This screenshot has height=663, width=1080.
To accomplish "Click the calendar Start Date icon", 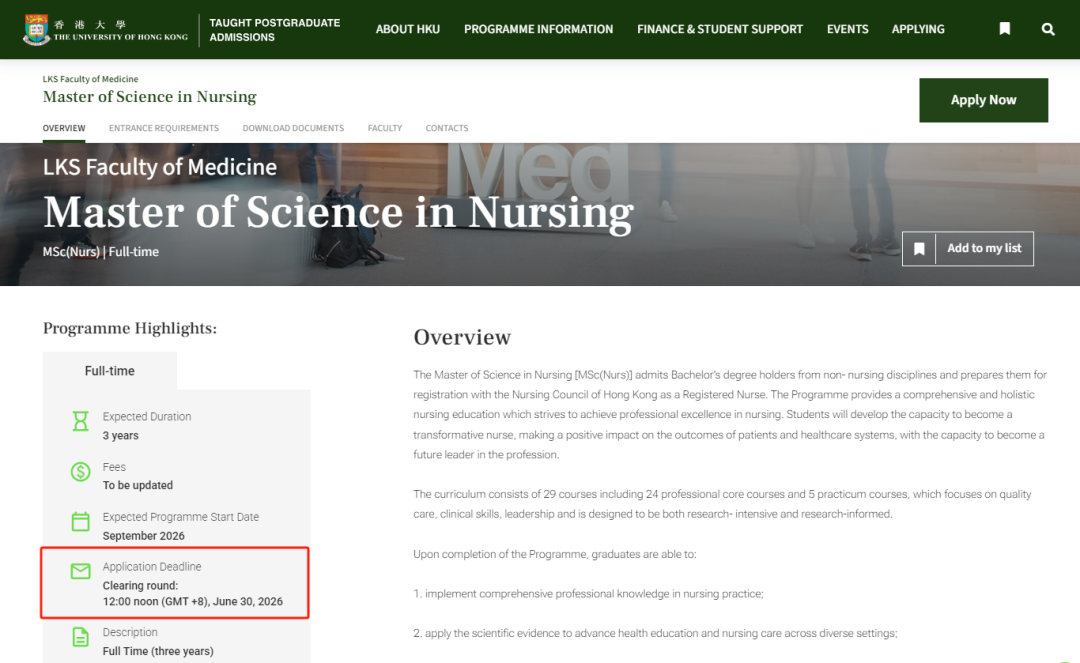I will point(81,521).
